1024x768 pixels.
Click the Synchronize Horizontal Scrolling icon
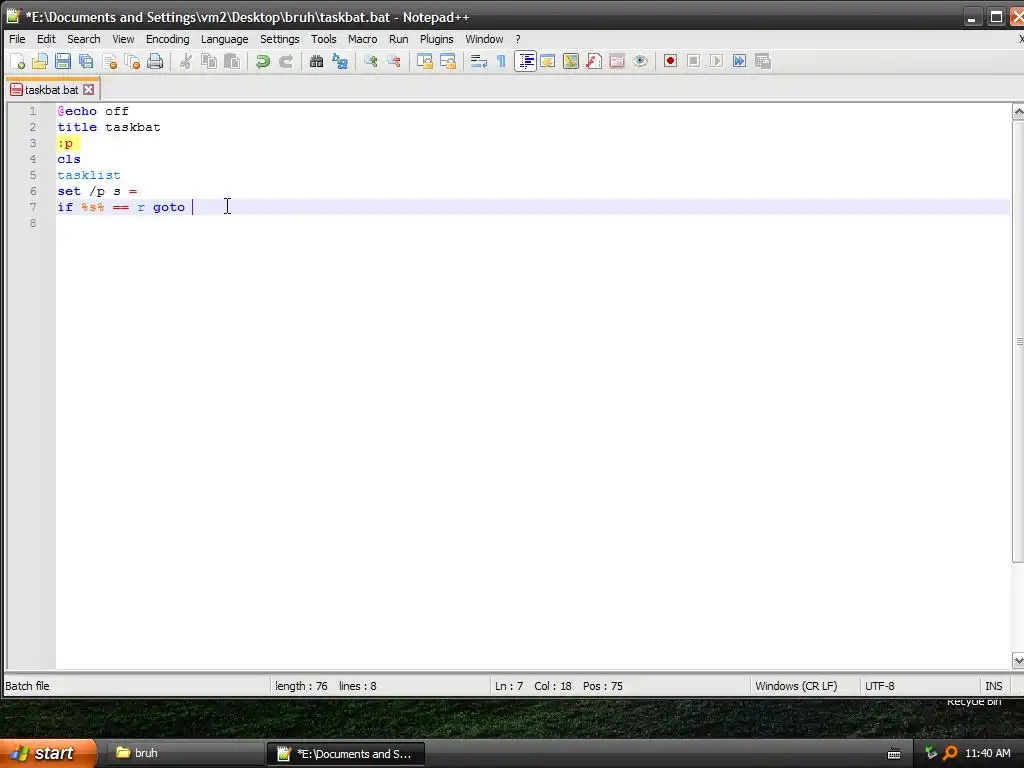(448, 61)
